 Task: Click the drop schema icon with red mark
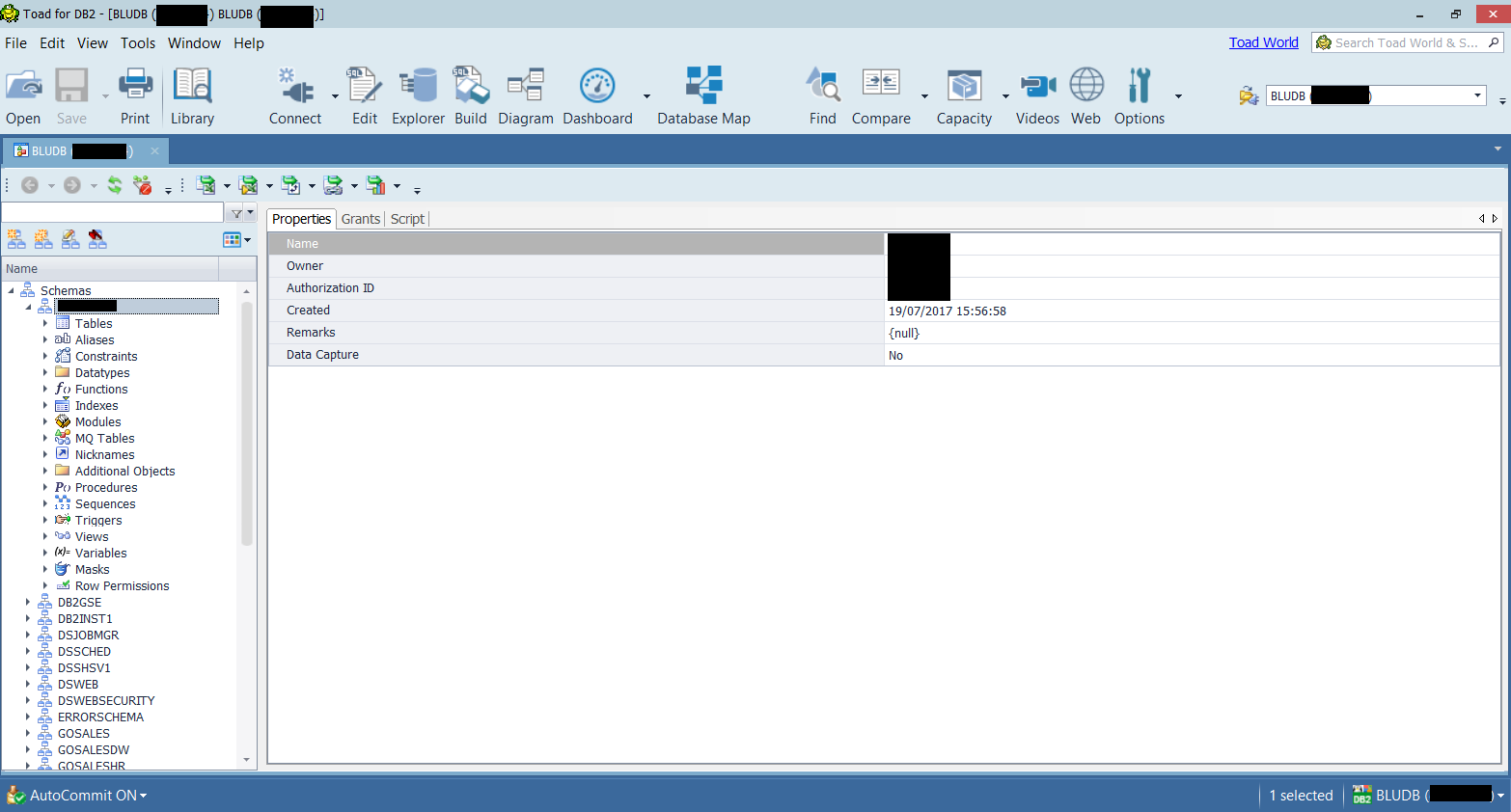pyautogui.click(x=97, y=239)
